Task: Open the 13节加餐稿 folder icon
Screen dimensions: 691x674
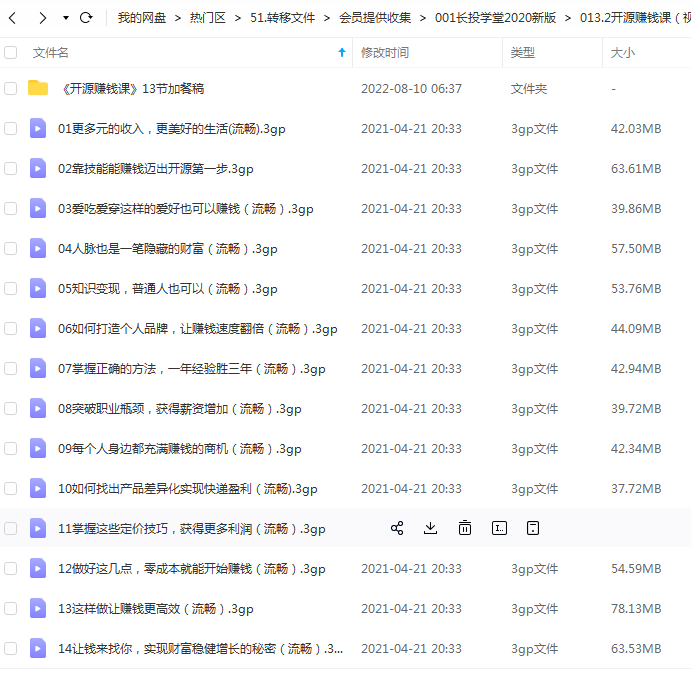Action: click(x=38, y=88)
